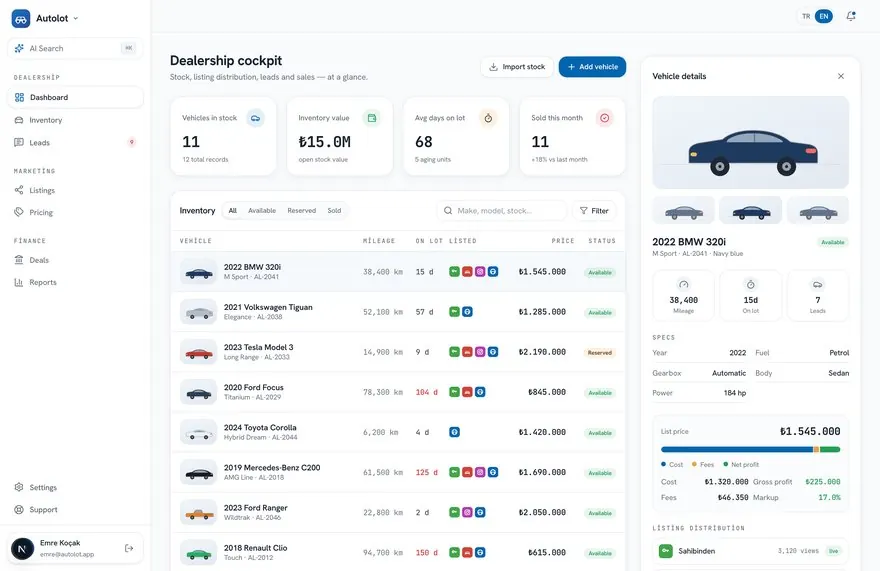Image resolution: width=880 pixels, height=571 pixels.
Task: Click the AI Search sparkle icon
Action: (x=19, y=48)
